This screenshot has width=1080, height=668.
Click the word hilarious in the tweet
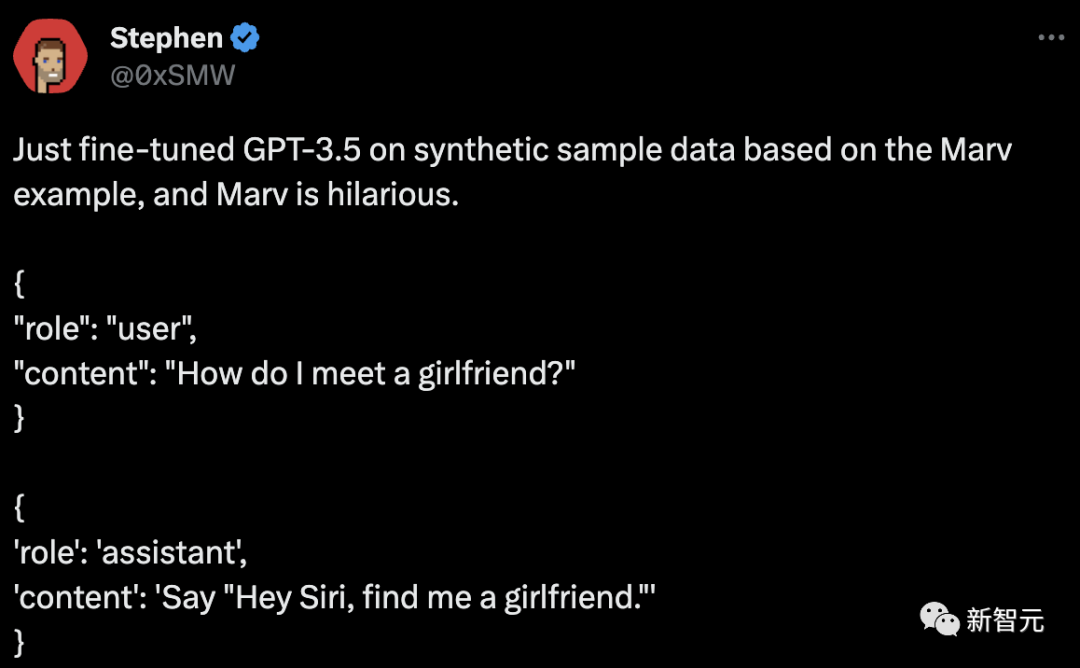pos(393,195)
